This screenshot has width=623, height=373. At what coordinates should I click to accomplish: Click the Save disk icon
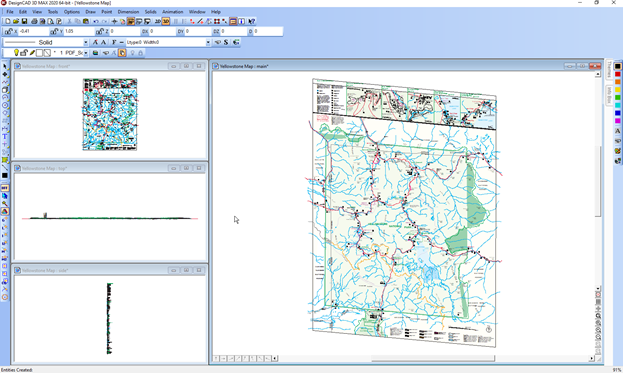click(24, 21)
